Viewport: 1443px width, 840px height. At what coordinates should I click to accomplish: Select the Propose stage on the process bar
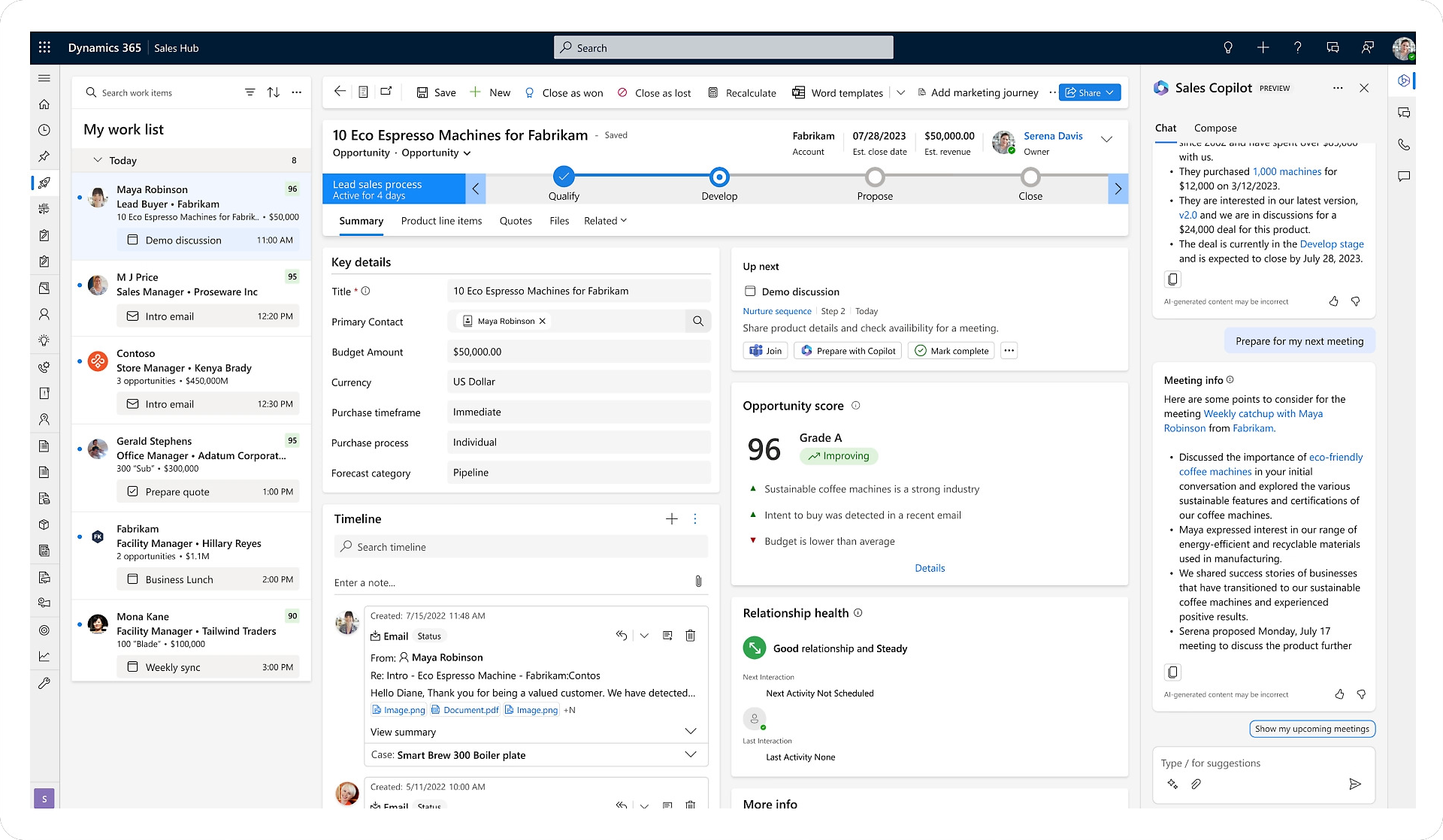tap(874, 177)
